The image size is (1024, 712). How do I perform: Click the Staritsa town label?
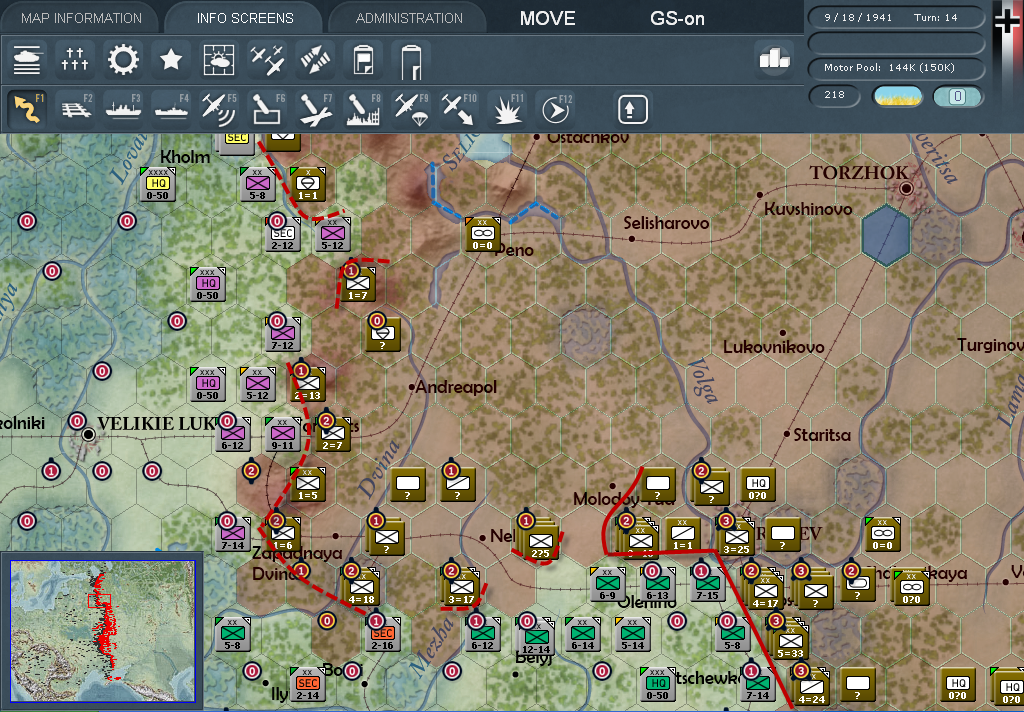point(822,435)
